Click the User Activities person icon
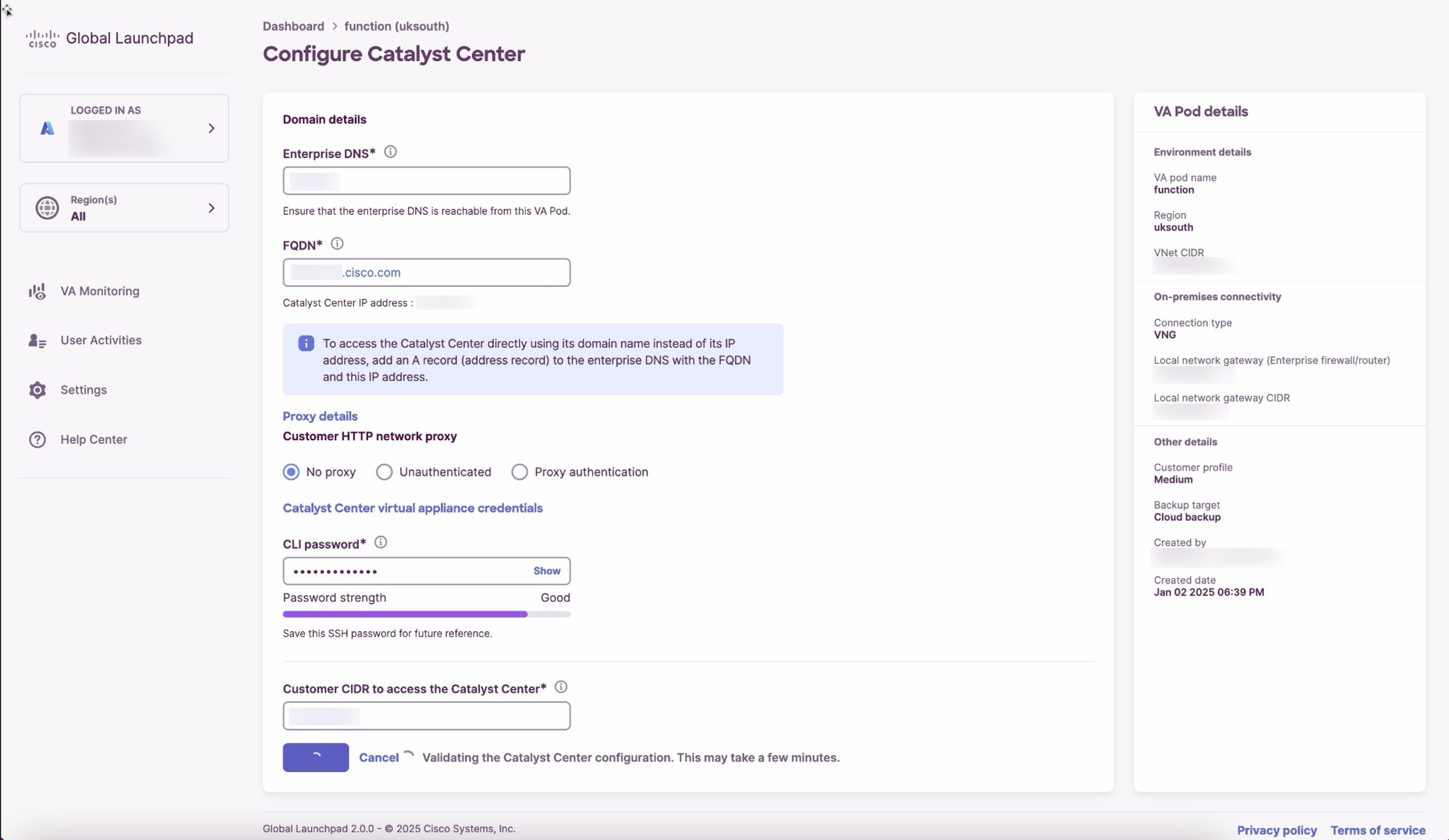Viewport: 1449px width, 840px height. (37, 341)
